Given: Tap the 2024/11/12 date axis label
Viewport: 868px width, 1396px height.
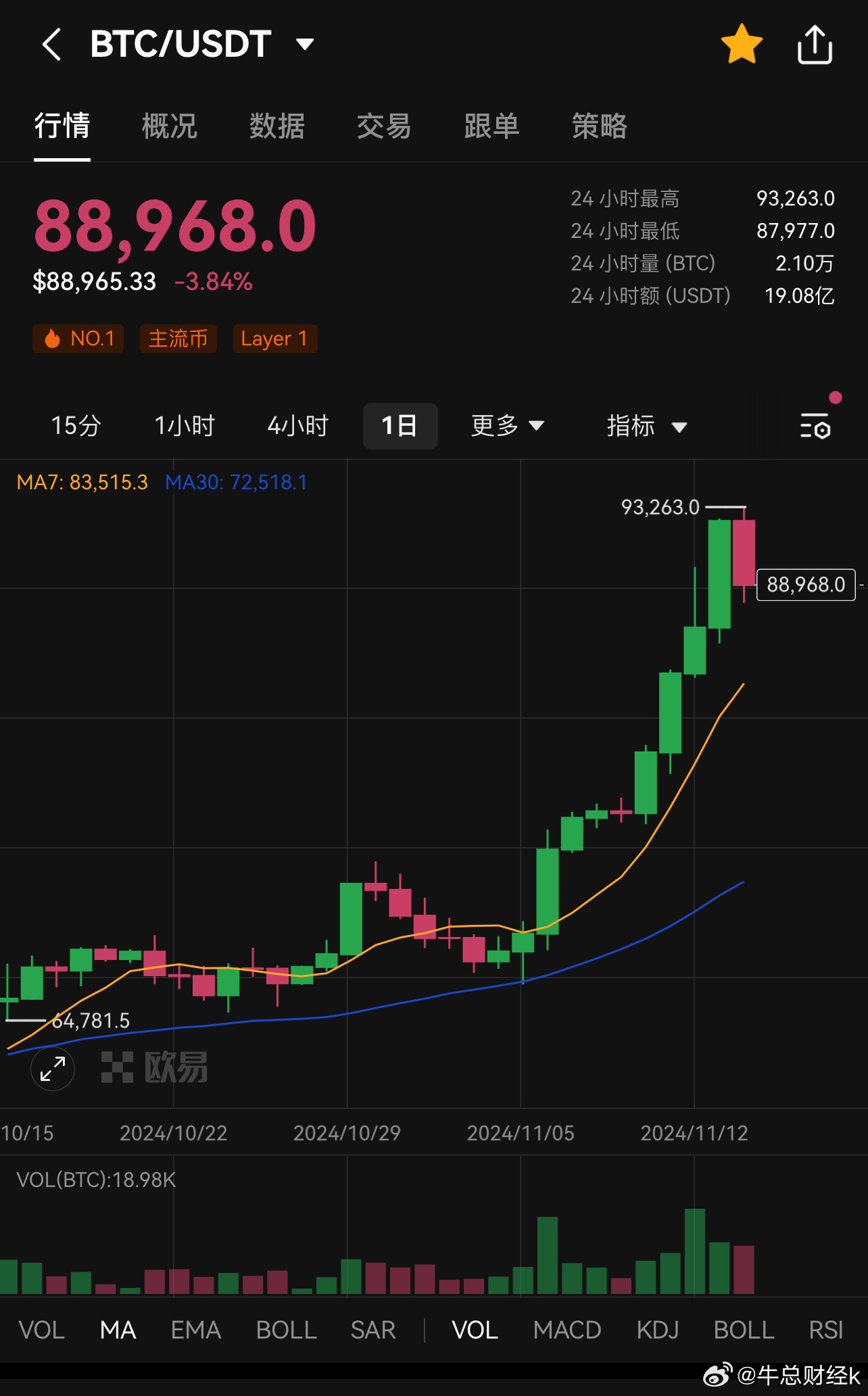Looking at the screenshot, I should [694, 1133].
